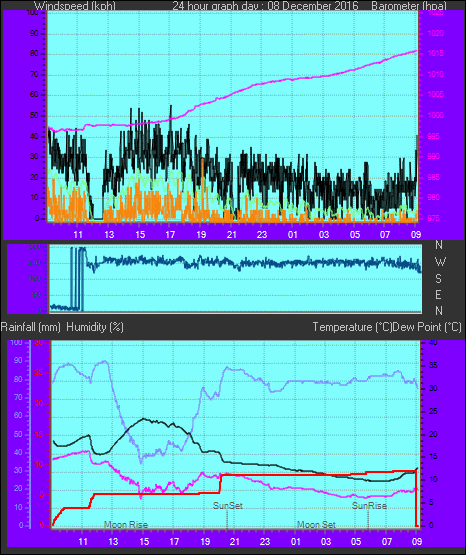Screen dimensions: 466x555
Task: Click the pink "975" barometer axis value
Action: coord(433,218)
